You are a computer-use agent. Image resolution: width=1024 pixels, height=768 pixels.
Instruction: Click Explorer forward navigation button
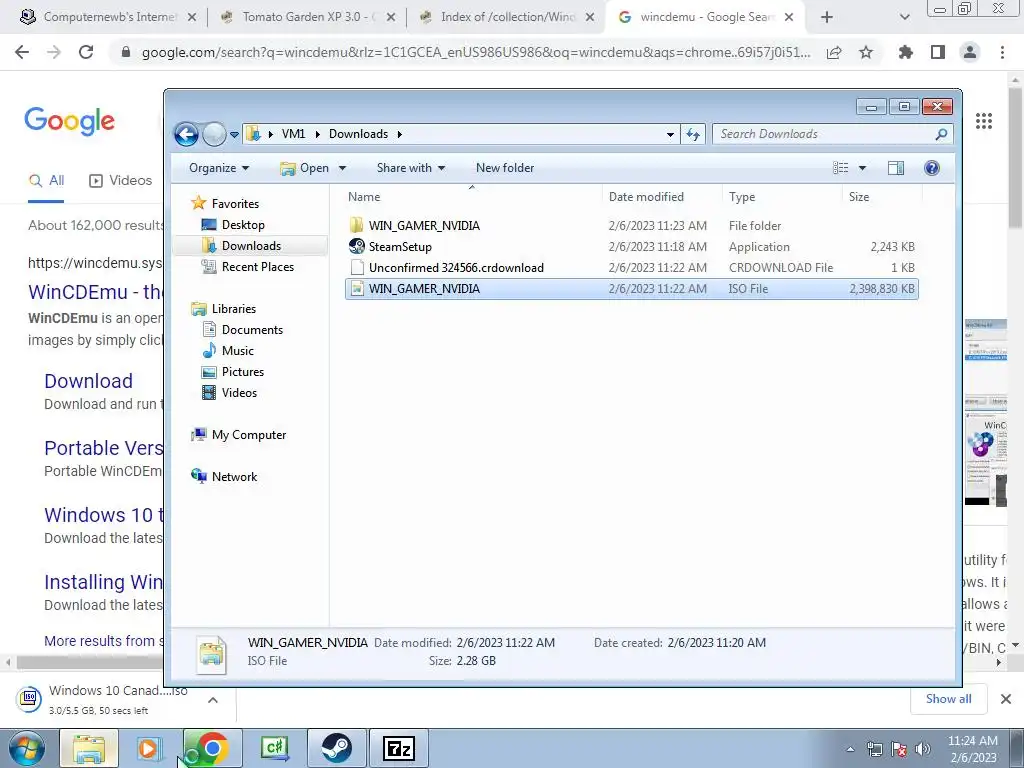click(x=214, y=135)
